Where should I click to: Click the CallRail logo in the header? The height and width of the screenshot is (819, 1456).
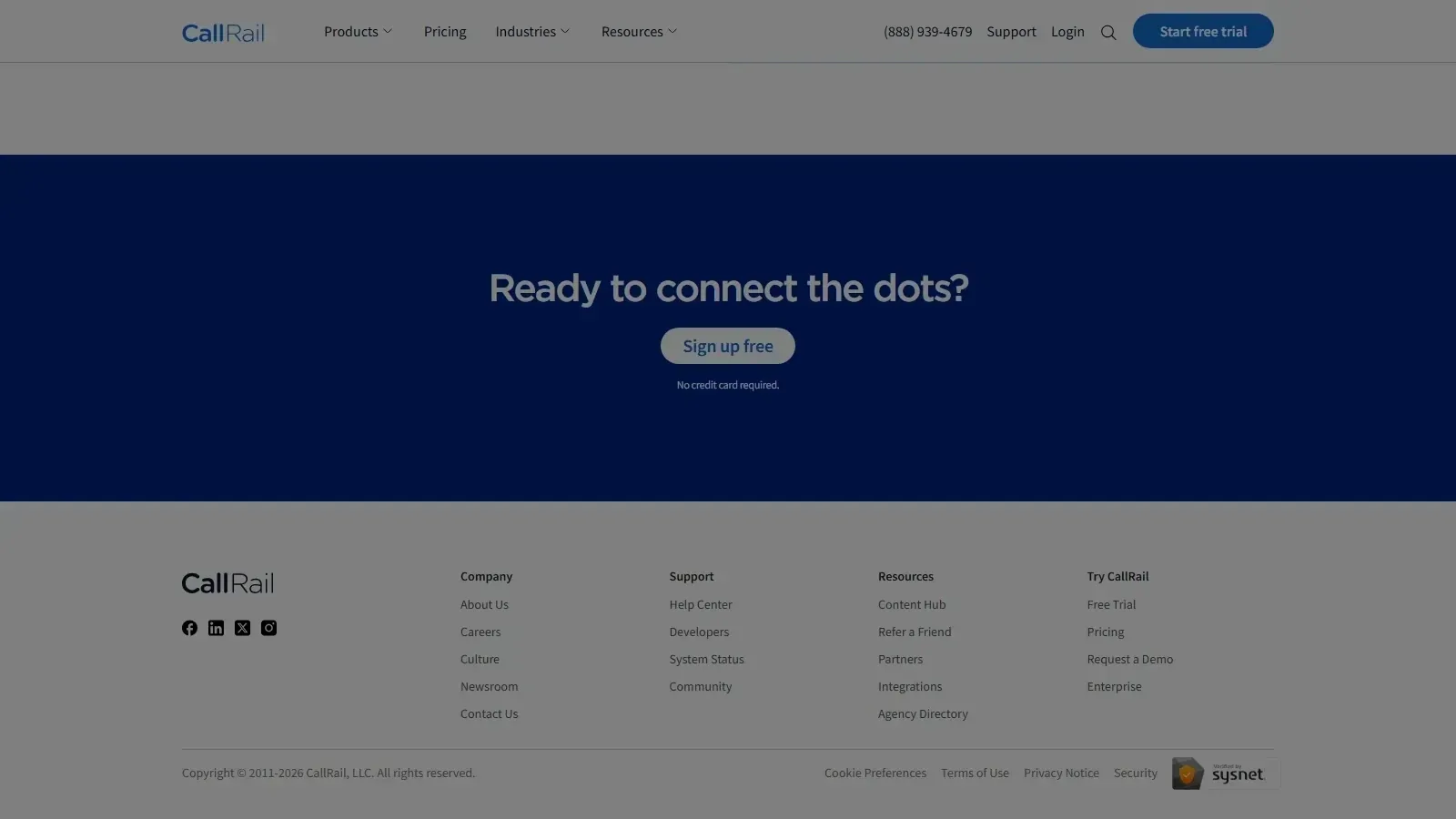pyautogui.click(x=223, y=33)
